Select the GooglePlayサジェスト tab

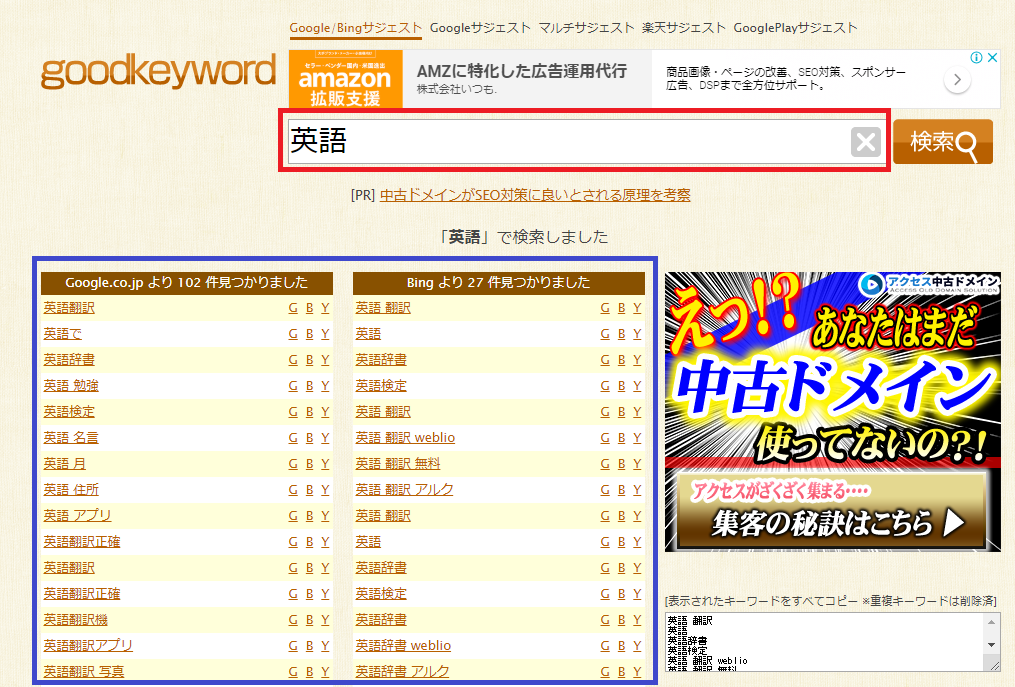[795, 28]
